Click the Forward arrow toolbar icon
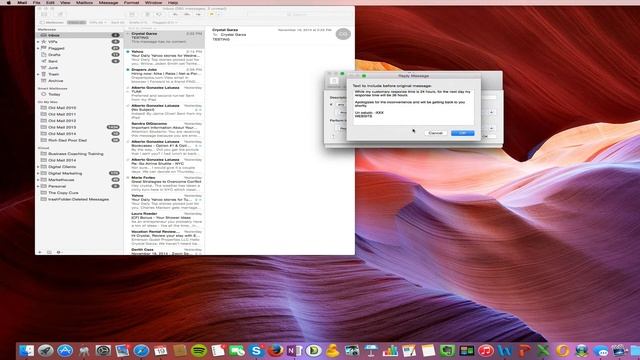640x360 pixels. tap(198, 14)
